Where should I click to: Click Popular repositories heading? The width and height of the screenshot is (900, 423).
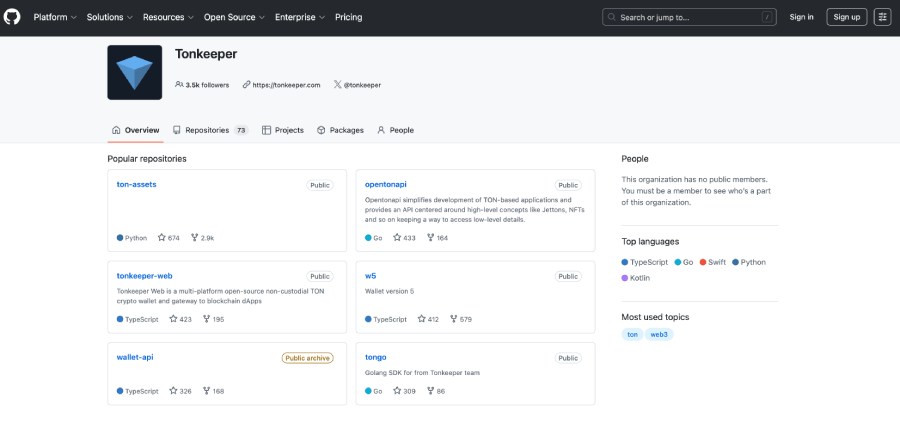pyautogui.click(x=147, y=159)
